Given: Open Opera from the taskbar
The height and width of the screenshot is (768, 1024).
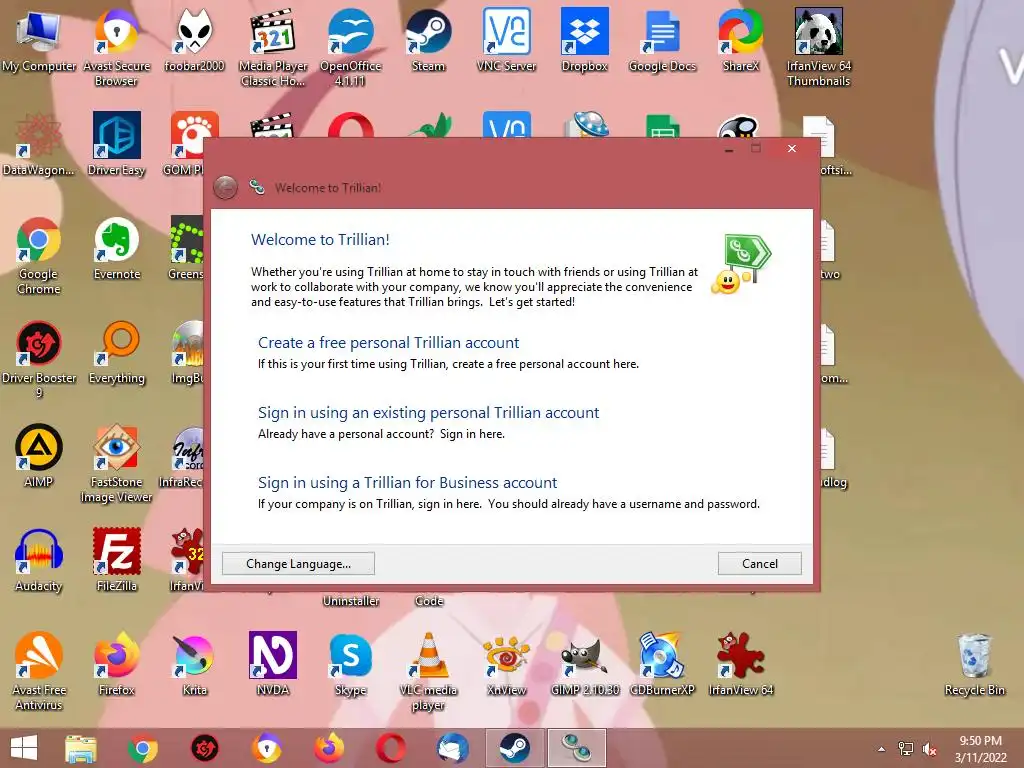Looking at the screenshot, I should 391,748.
